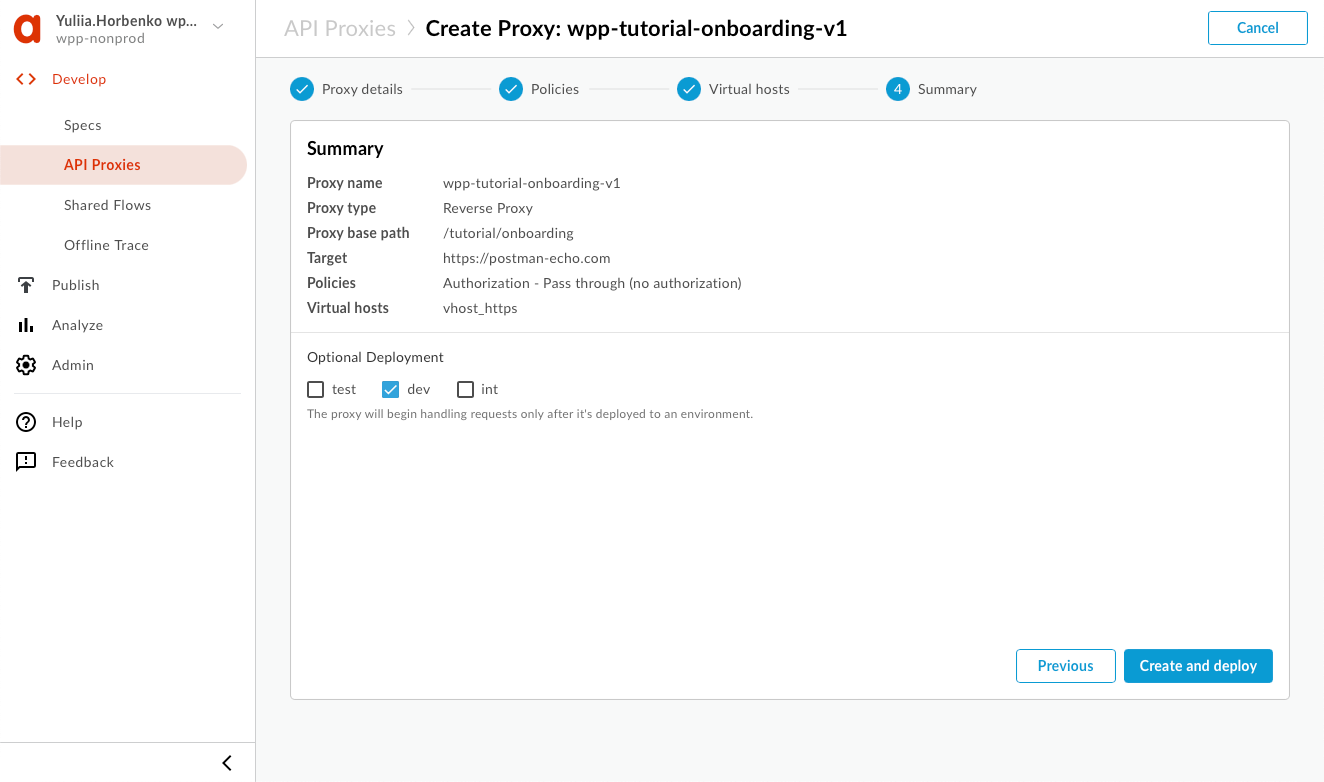Viewport: 1324px width, 782px height.
Task: Enable the int deployment checkbox
Action: tap(465, 389)
